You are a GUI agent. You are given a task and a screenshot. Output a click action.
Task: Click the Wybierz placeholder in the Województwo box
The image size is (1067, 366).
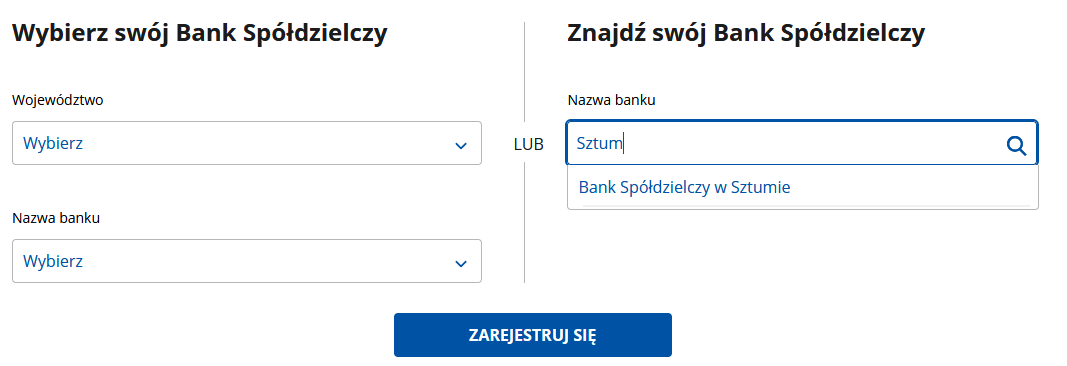pyautogui.click(x=53, y=144)
